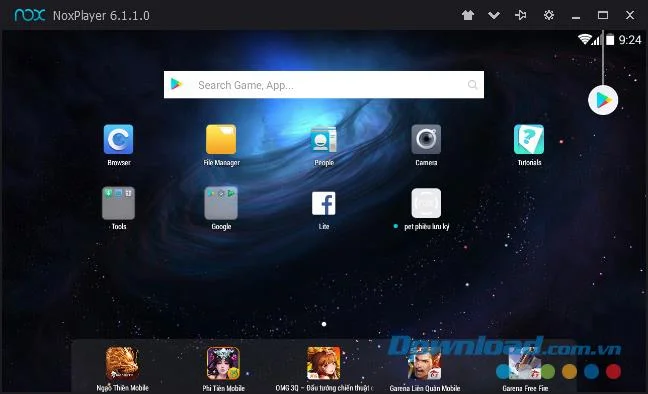Launch Phi Tiên Mobile game

(223, 364)
